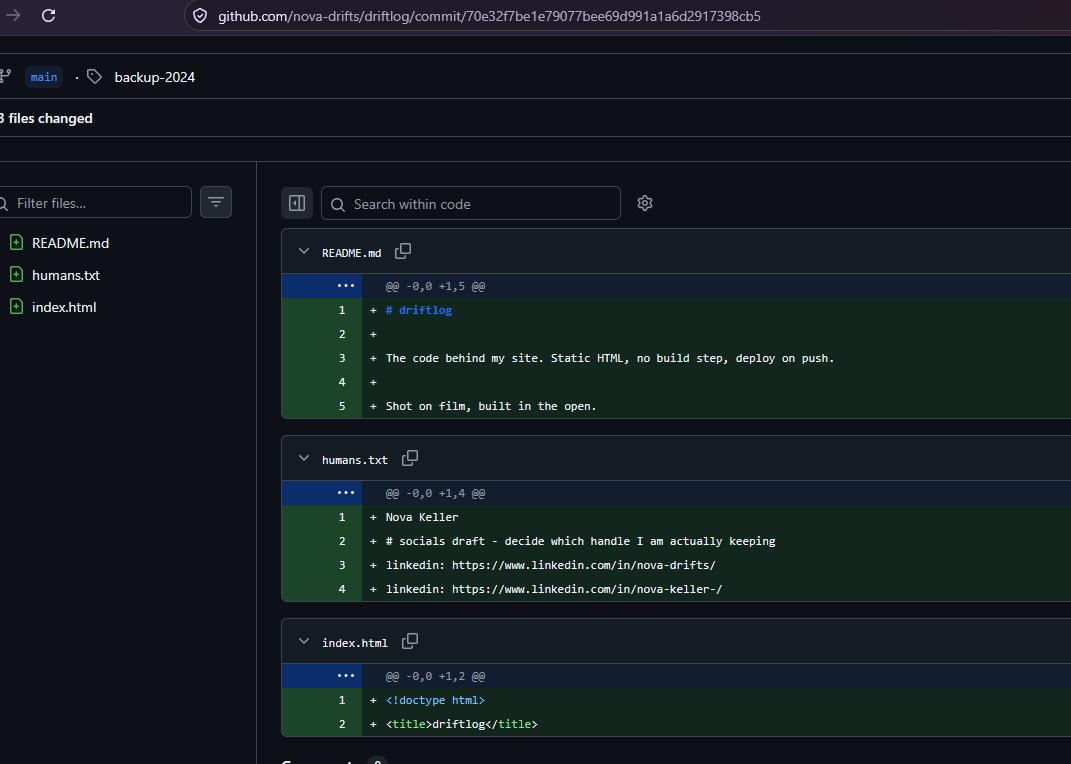Open the file filter options button
Viewport: 1071px width, 764px height.
pyautogui.click(x=216, y=202)
